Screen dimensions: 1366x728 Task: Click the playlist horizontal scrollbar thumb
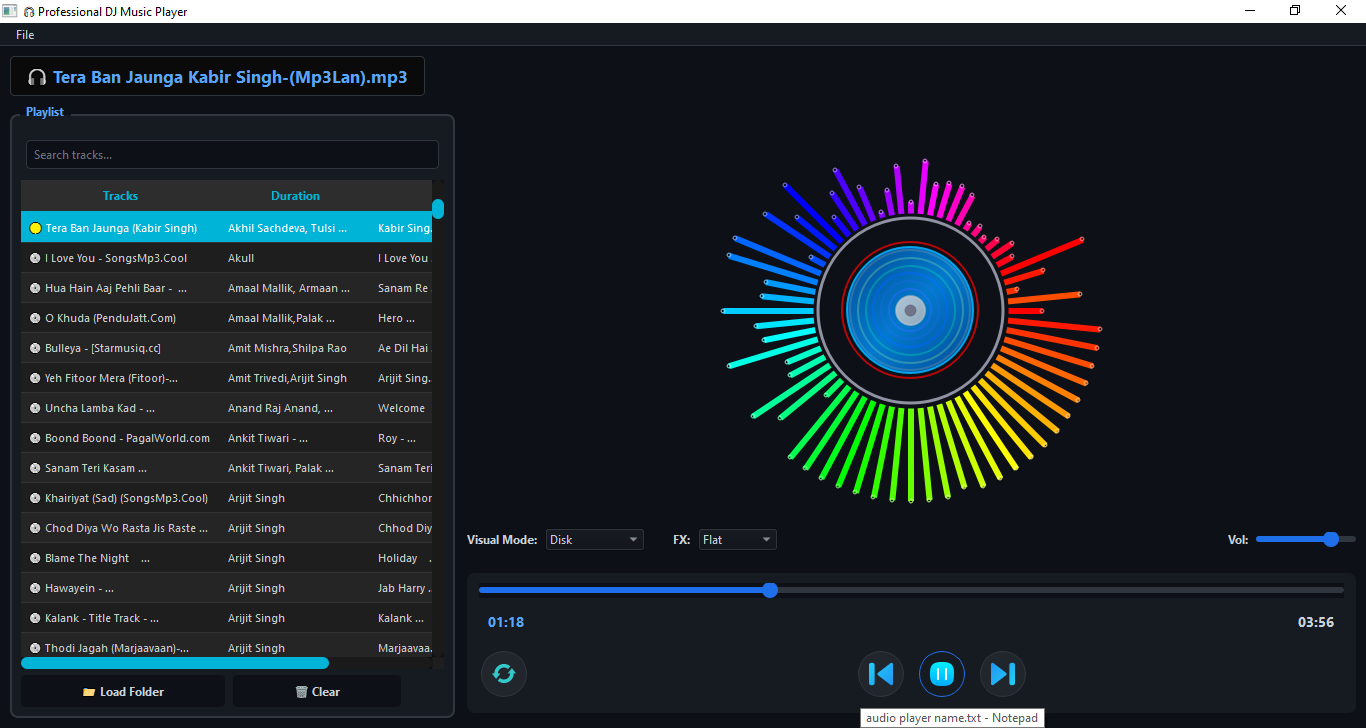pyautogui.click(x=175, y=663)
